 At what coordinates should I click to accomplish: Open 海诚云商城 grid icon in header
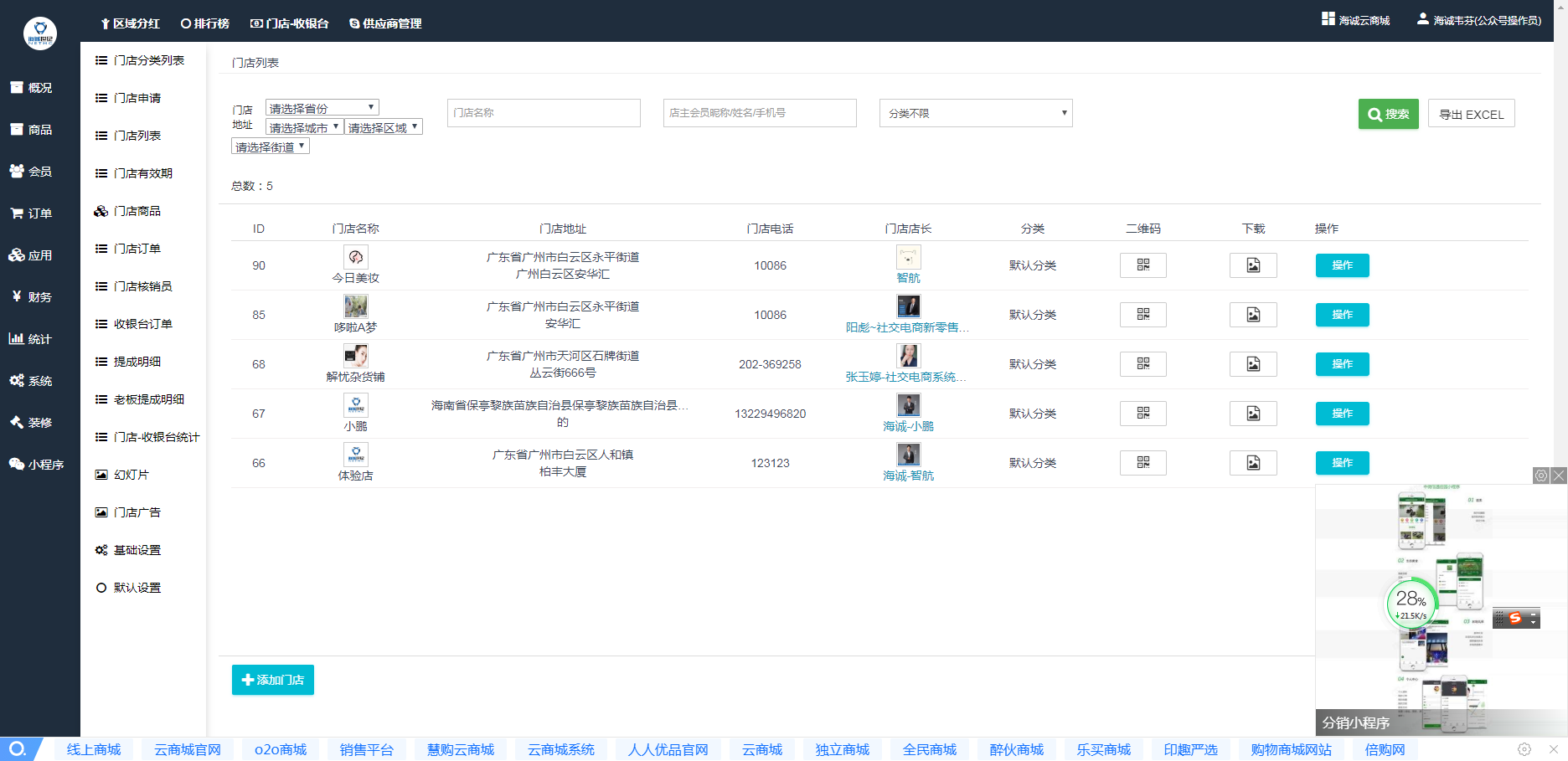(1328, 19)
